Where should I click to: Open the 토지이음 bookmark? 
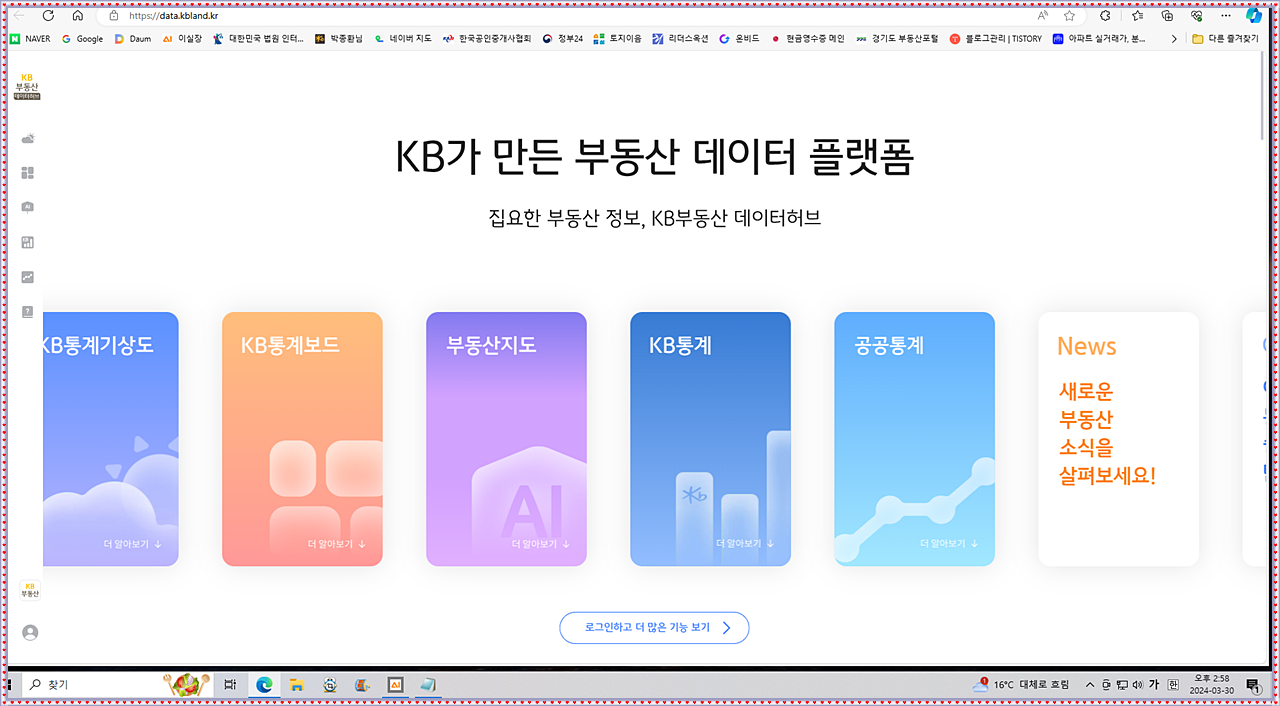pos(617,39)
